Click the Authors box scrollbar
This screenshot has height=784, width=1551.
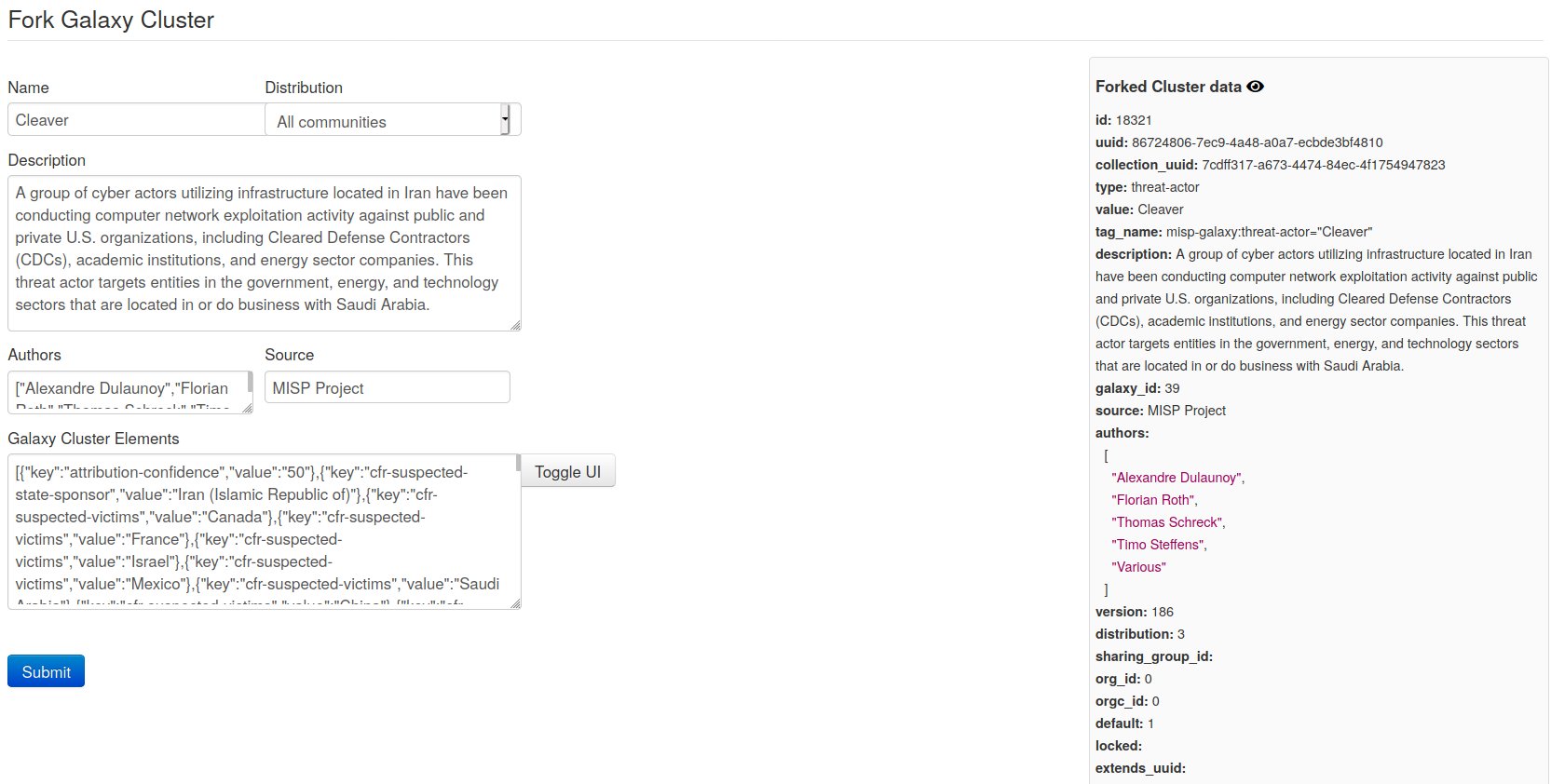coord(250,382)
